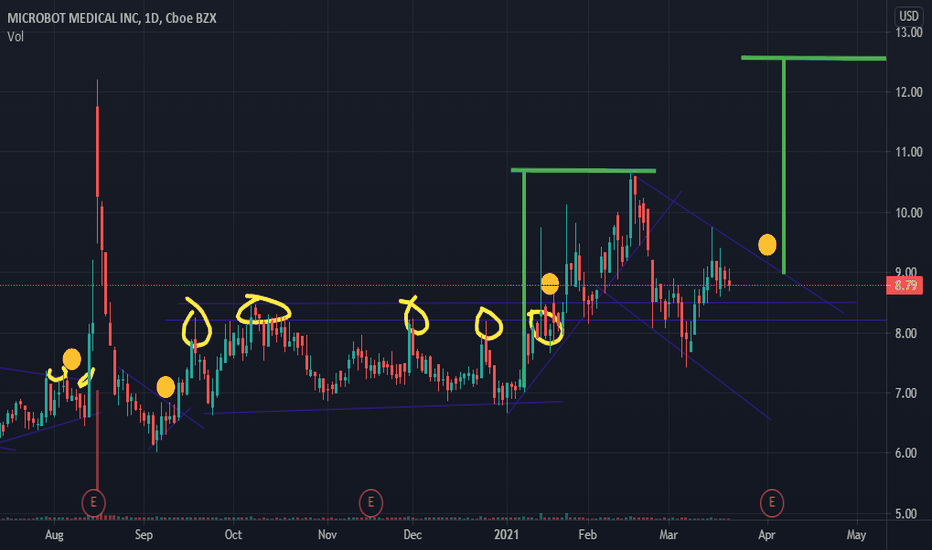The height and width of the screenshot is (550, 932).
Task: Click the Dec time axis label
Action: 413,535
